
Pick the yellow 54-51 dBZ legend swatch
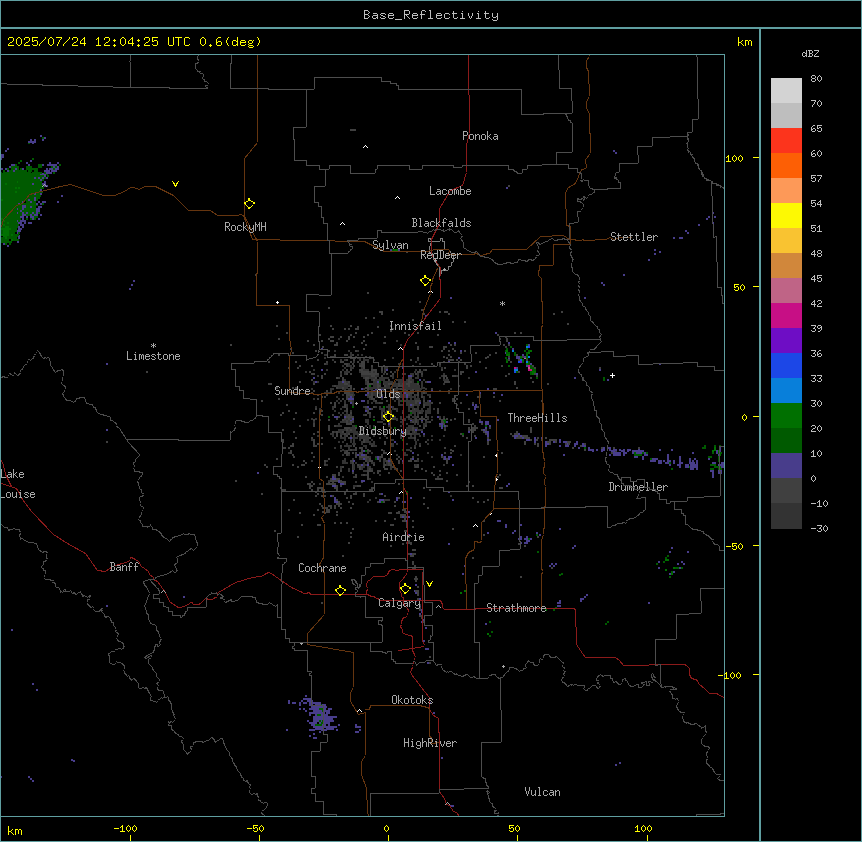point(786,215)
